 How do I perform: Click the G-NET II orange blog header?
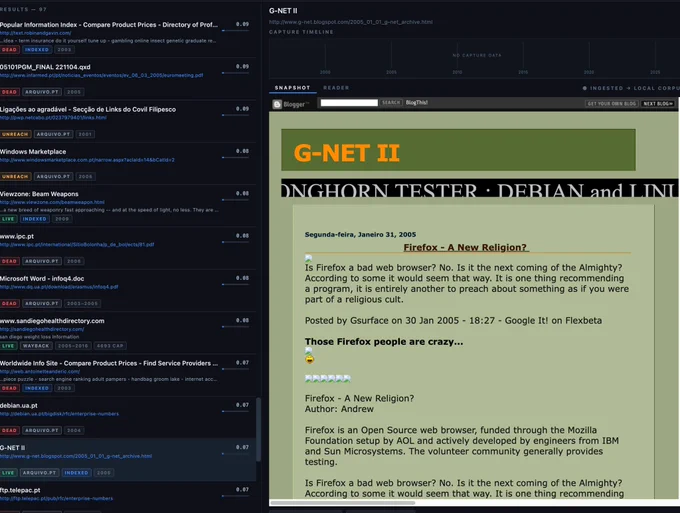pyautogui.click(x=347, y=153)
